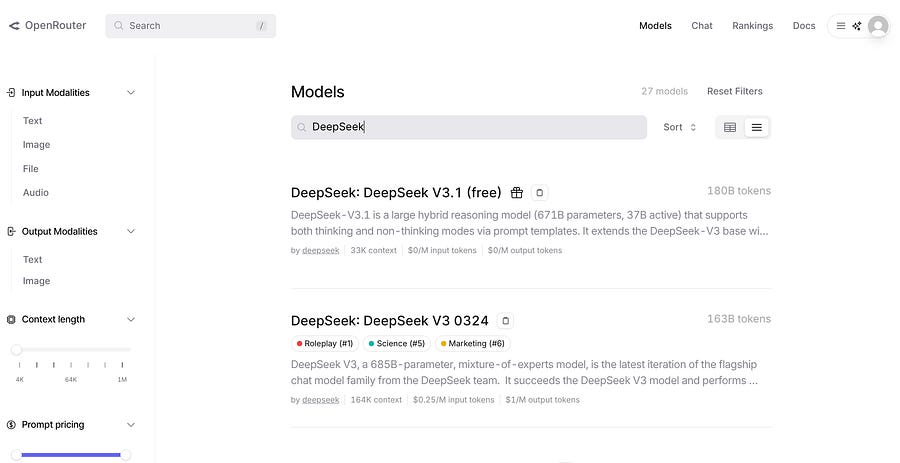
Task: Collapse the Context length section chevron
Action: [131, 320]
